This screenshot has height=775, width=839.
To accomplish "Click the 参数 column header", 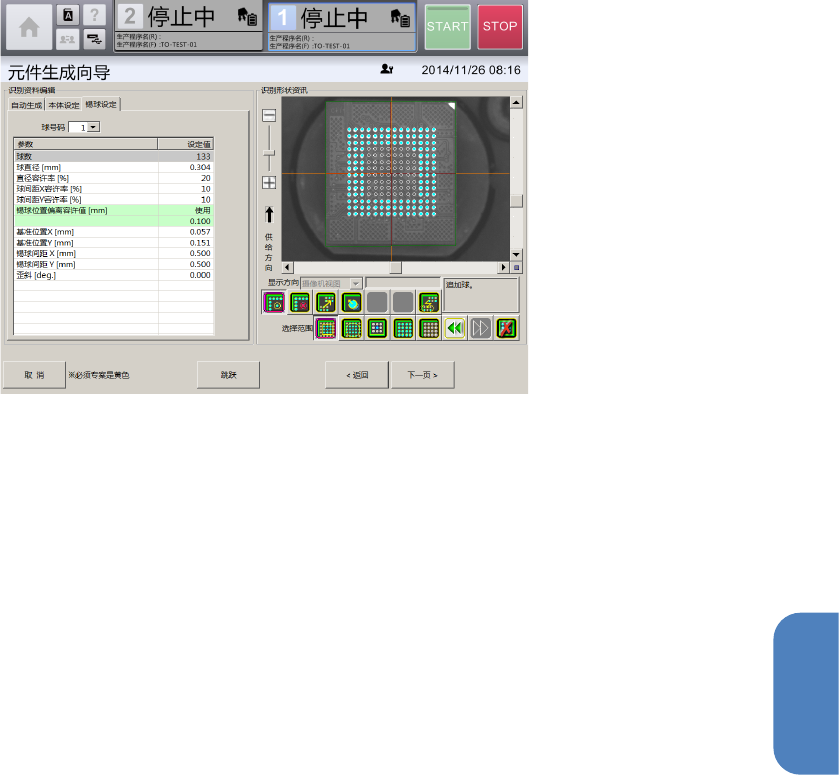I will (x=86, y=144).
